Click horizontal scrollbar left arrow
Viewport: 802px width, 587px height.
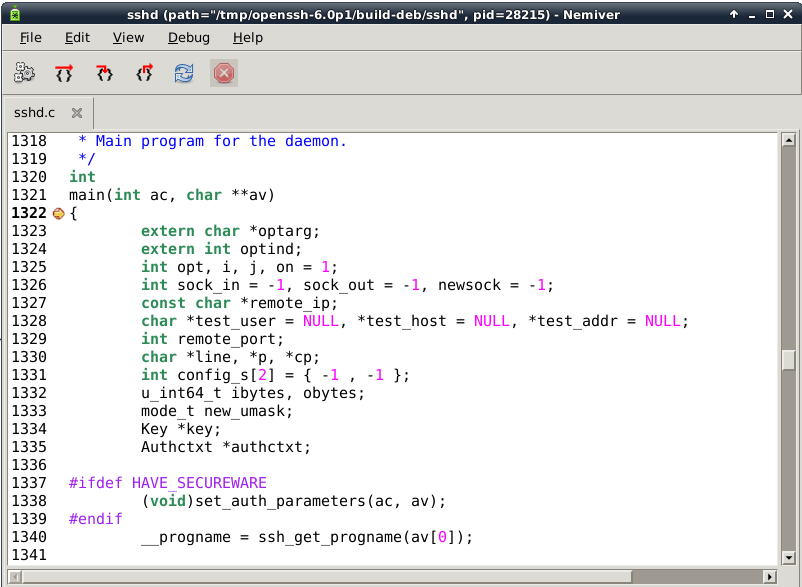point(15,577)
